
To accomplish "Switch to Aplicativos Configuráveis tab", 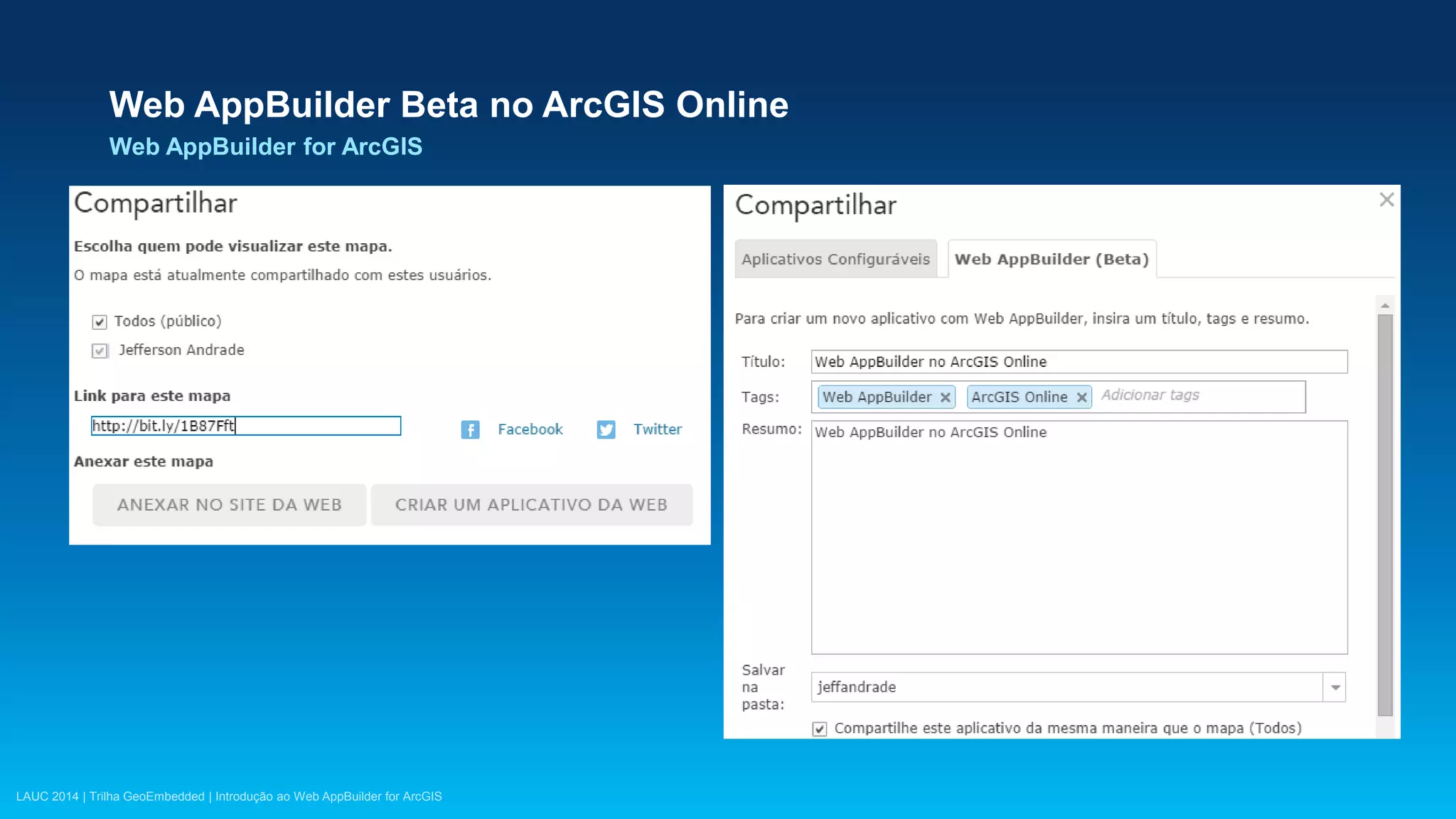I will click(x=835, y=259).
